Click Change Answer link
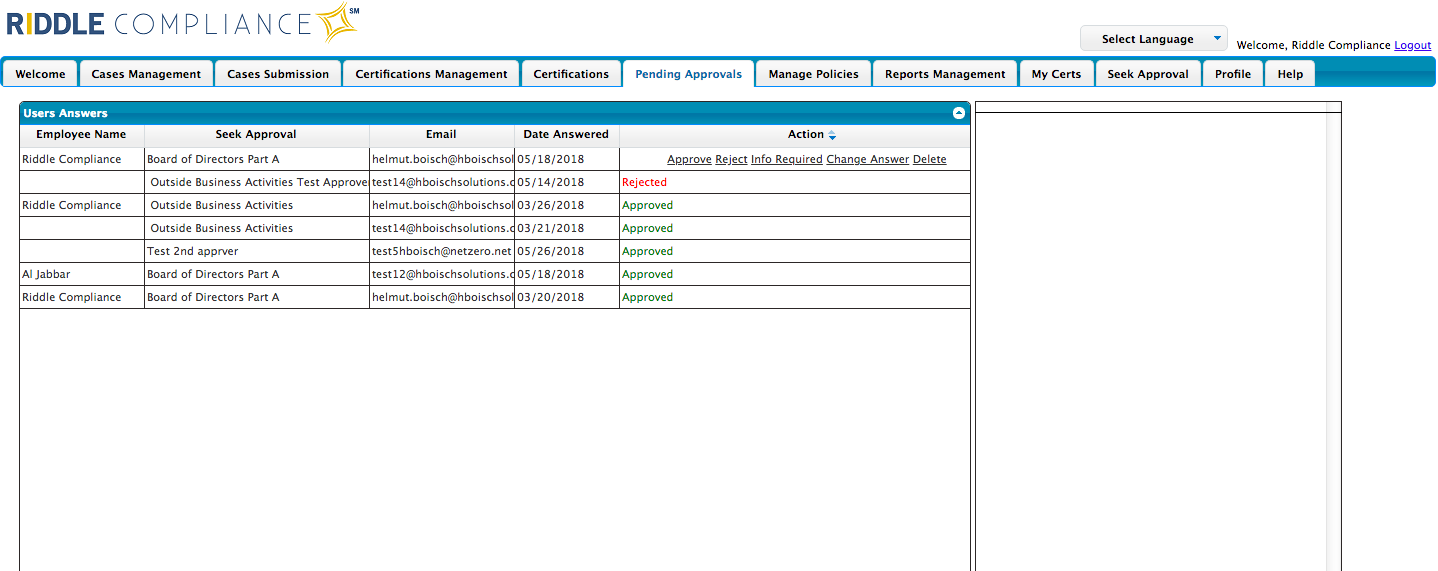The height and width of the screenshot is (571, 1438). (868, 159)
